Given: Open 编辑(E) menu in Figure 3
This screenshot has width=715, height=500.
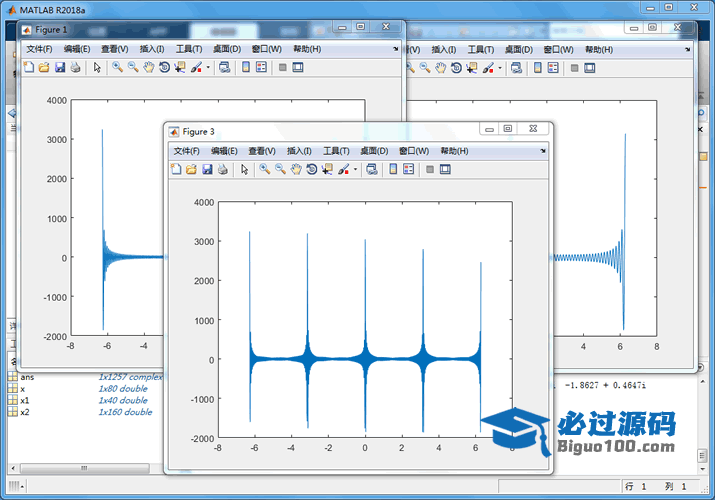Looking at the screenshot, I should 224,151.
